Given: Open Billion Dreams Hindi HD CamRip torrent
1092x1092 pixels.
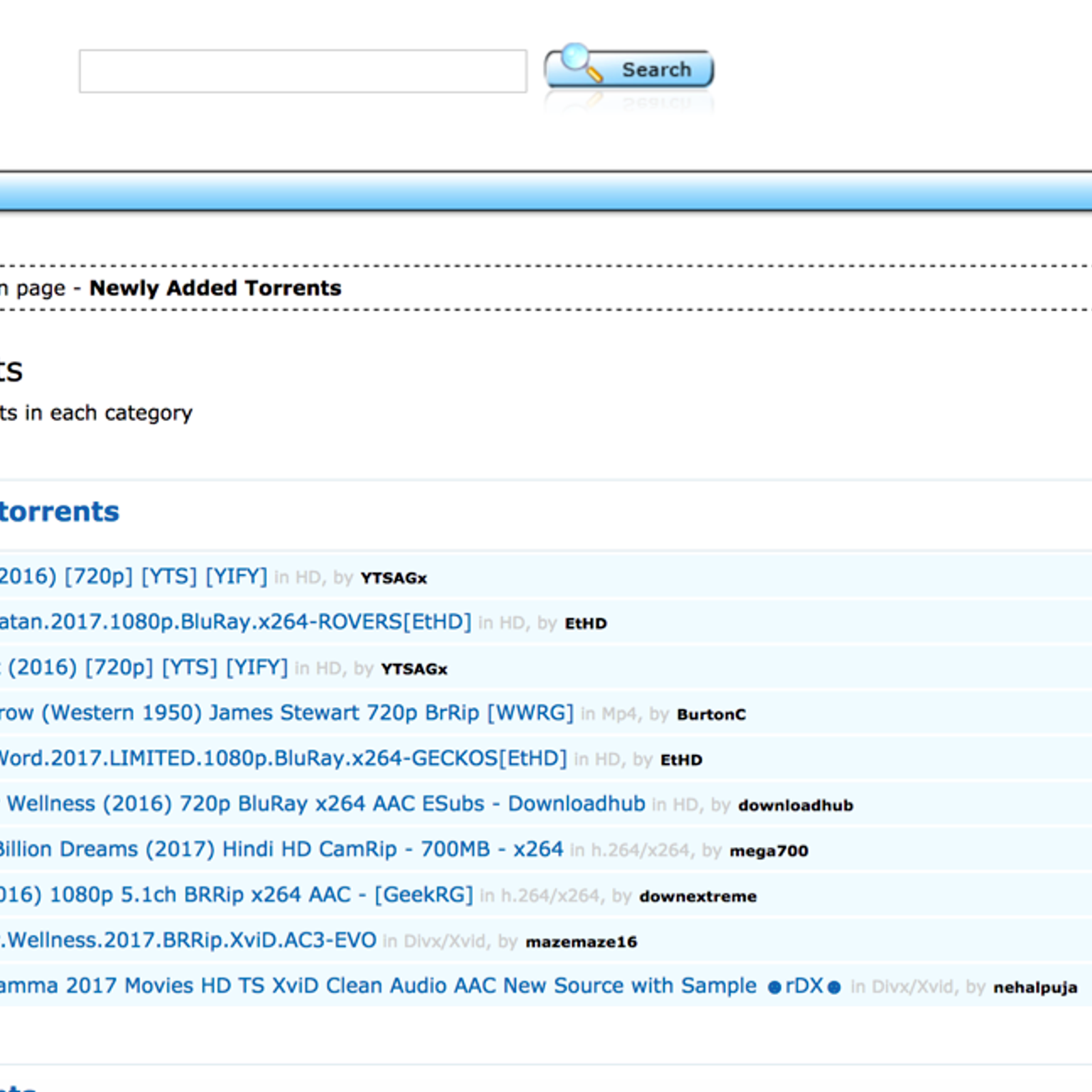Looking at the screenshot, I should [x=282, y=849].
